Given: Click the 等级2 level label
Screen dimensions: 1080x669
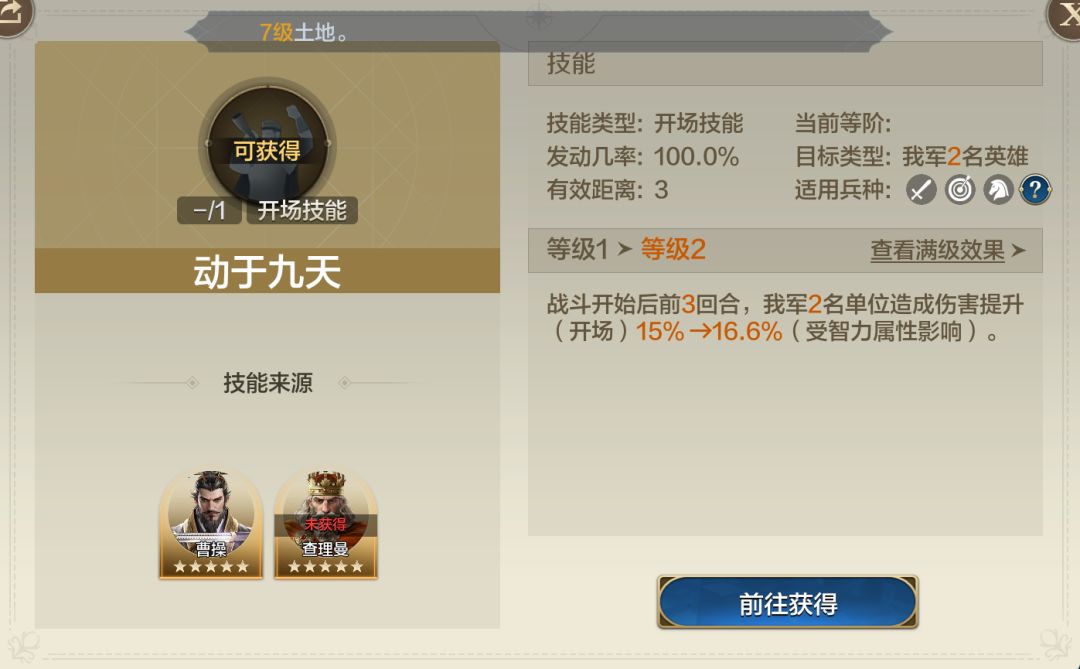Looking at the screenshot, I should tap(673, 249).
